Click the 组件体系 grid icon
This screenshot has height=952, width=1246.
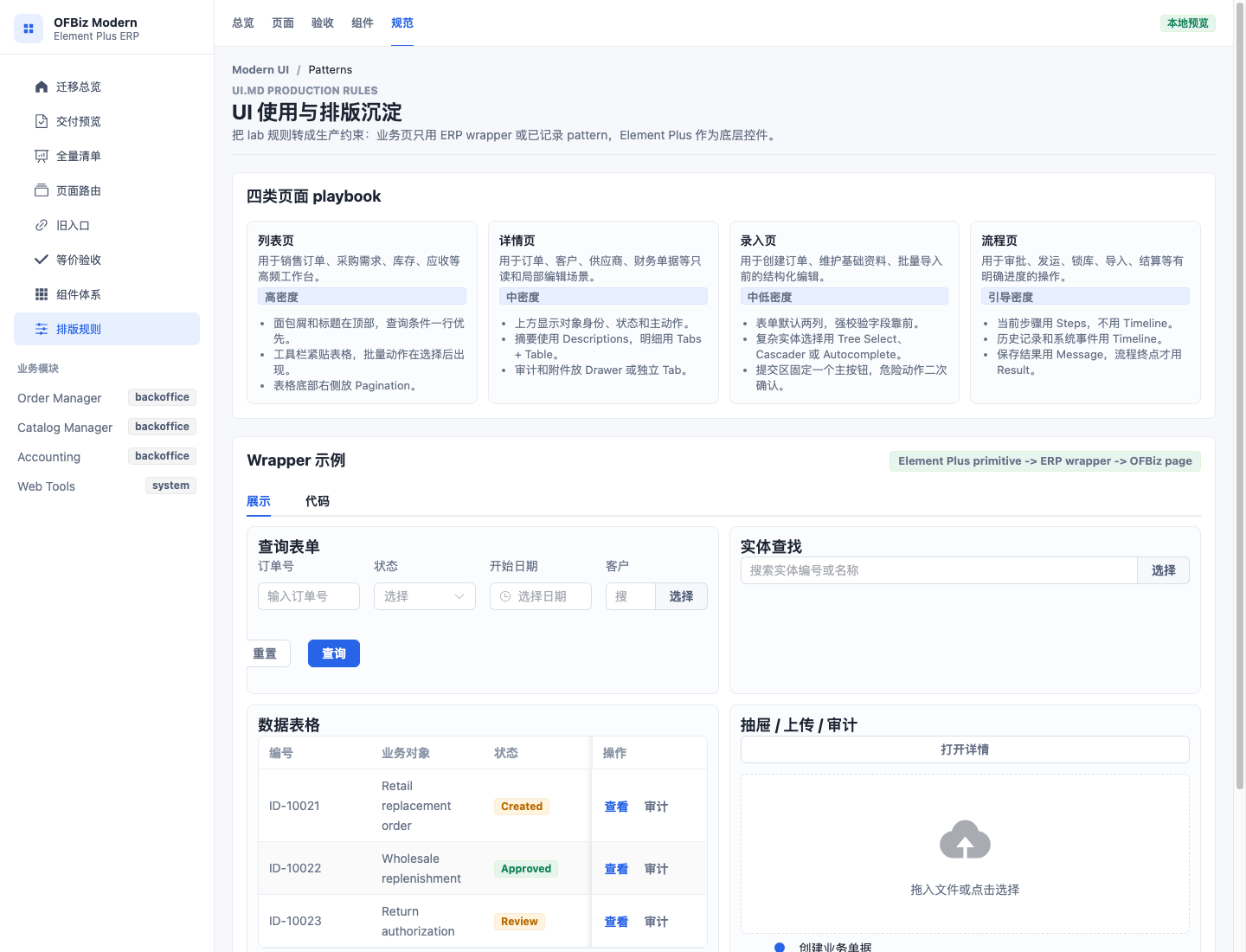tap(42, 294)
